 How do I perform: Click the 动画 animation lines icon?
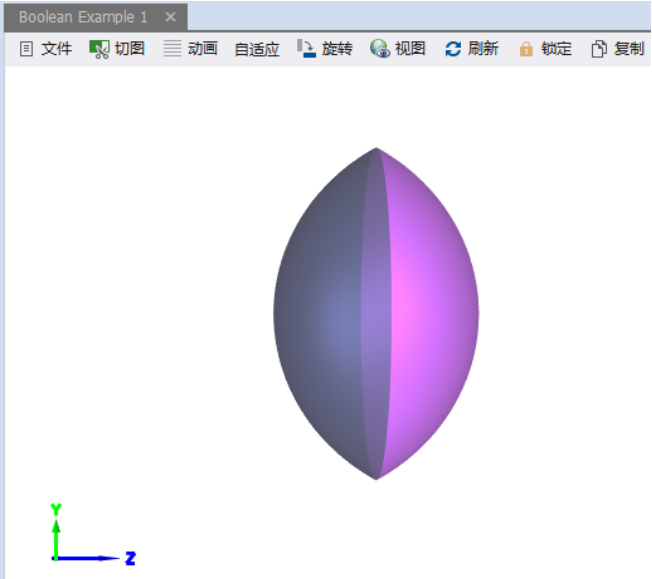(172, 48)
